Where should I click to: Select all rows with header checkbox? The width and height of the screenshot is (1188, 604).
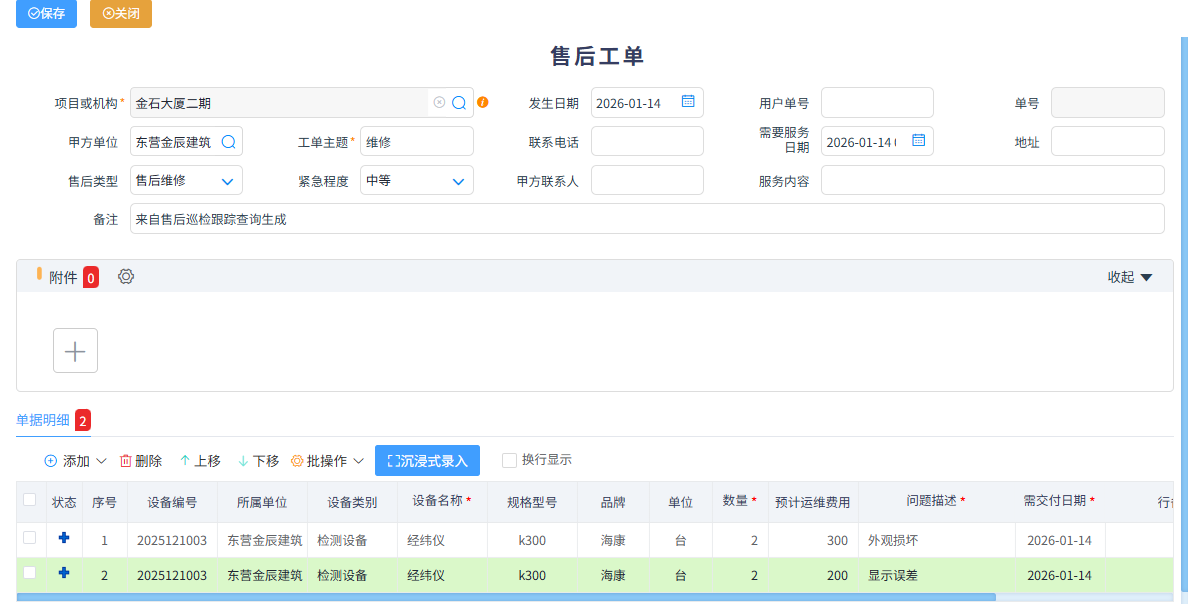[x=28, y=501]
